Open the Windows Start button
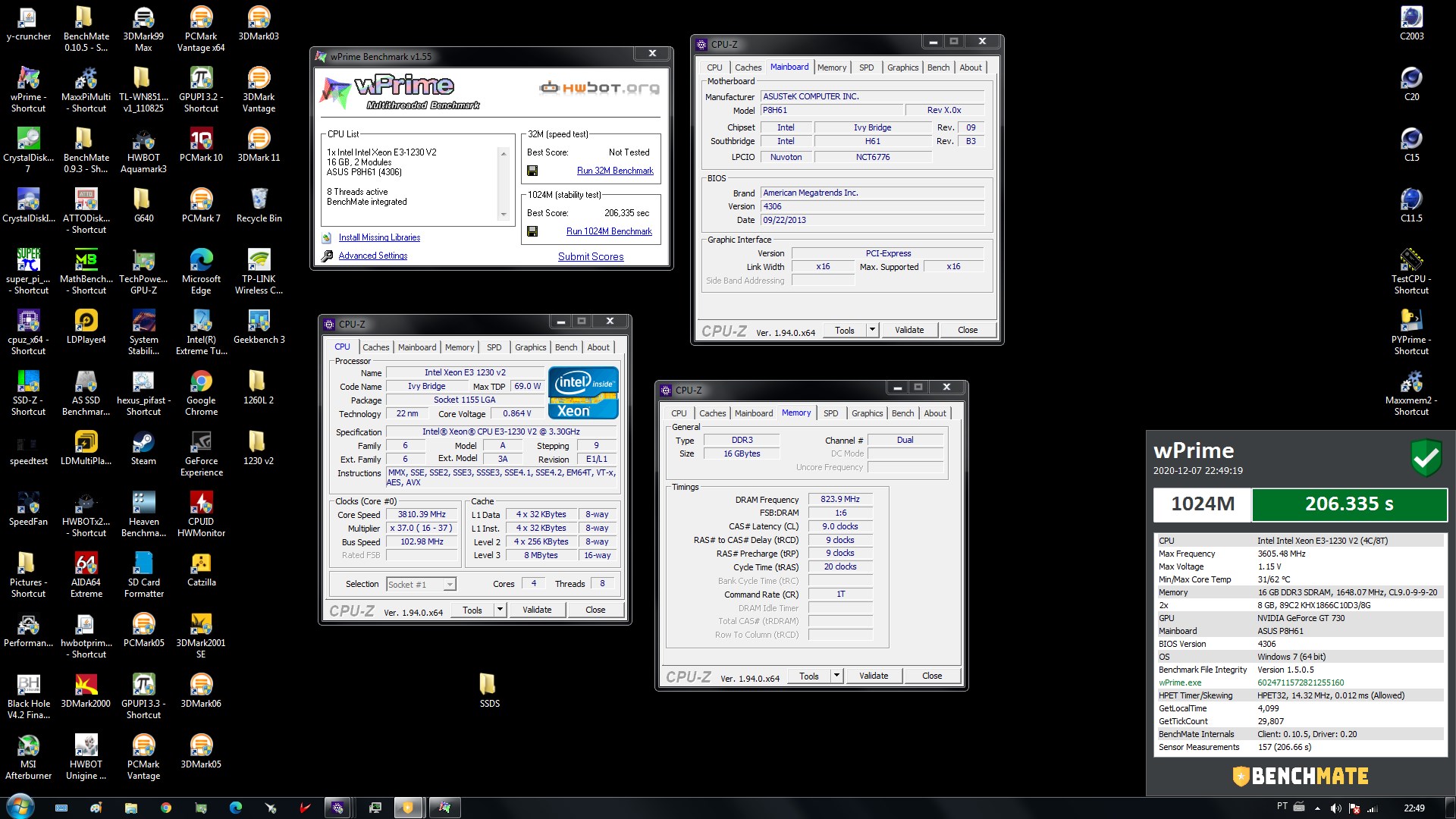Image resolution: width=1456 pixels, height=819 pixels. [x=20, y=806]
